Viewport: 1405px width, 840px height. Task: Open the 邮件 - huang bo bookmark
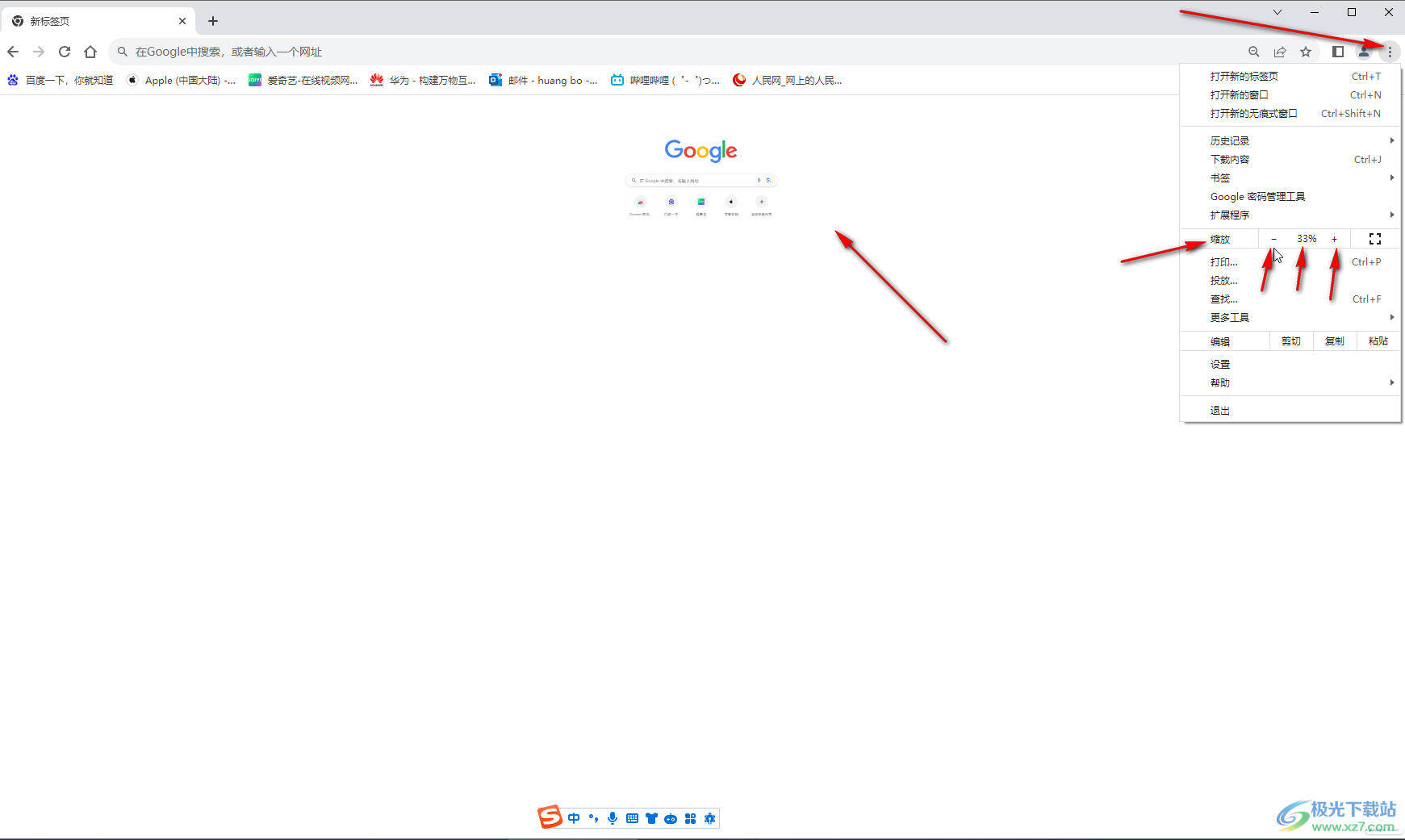click(544, 80)
